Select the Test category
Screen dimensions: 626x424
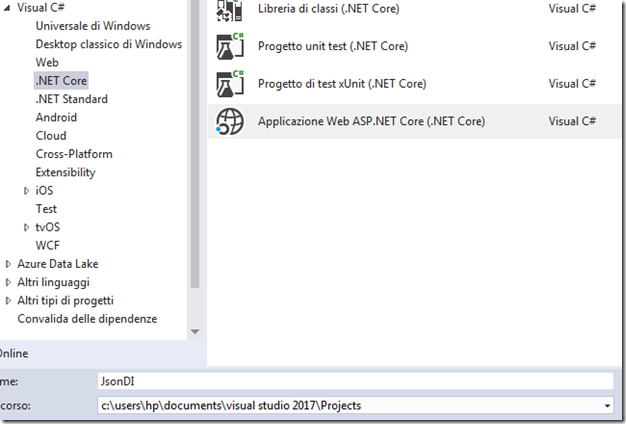point(46,209)
